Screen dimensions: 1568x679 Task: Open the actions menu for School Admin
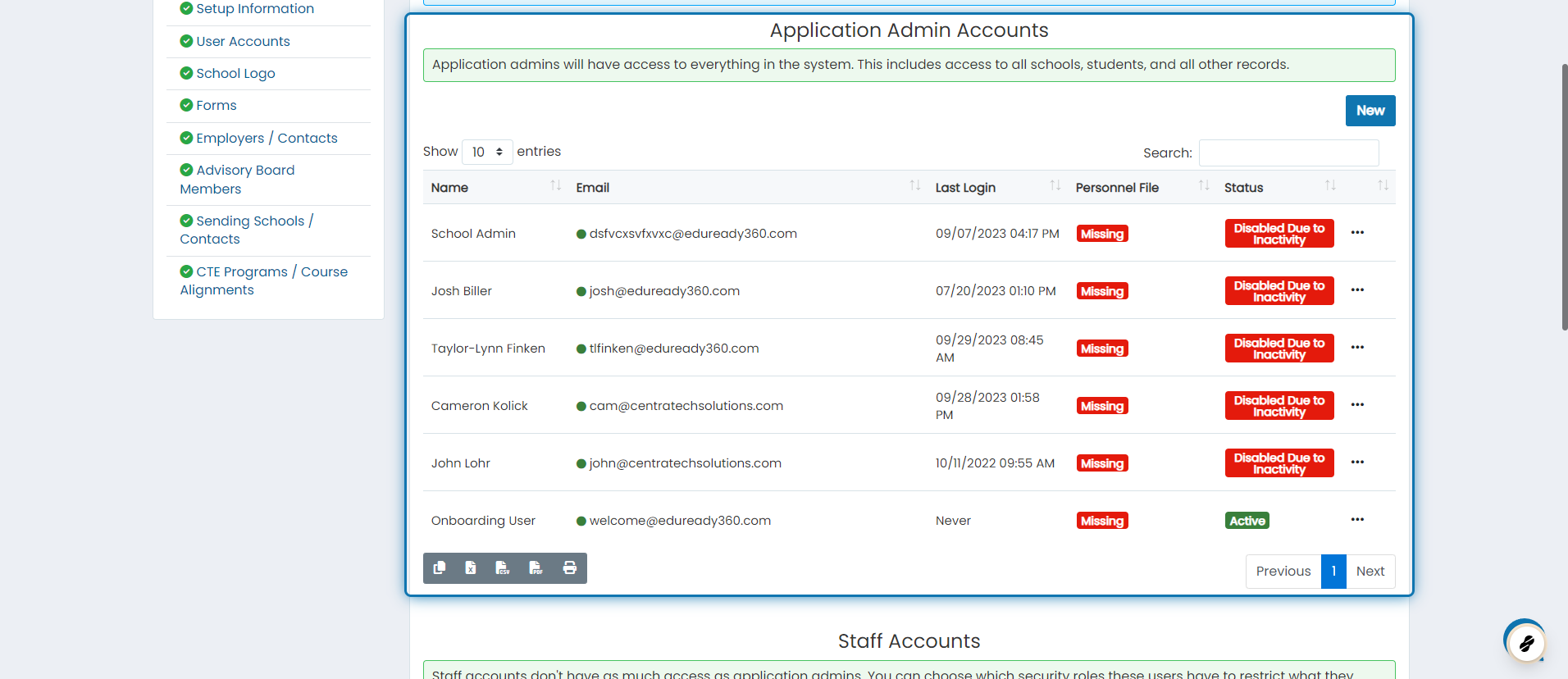pos(1357,233)
